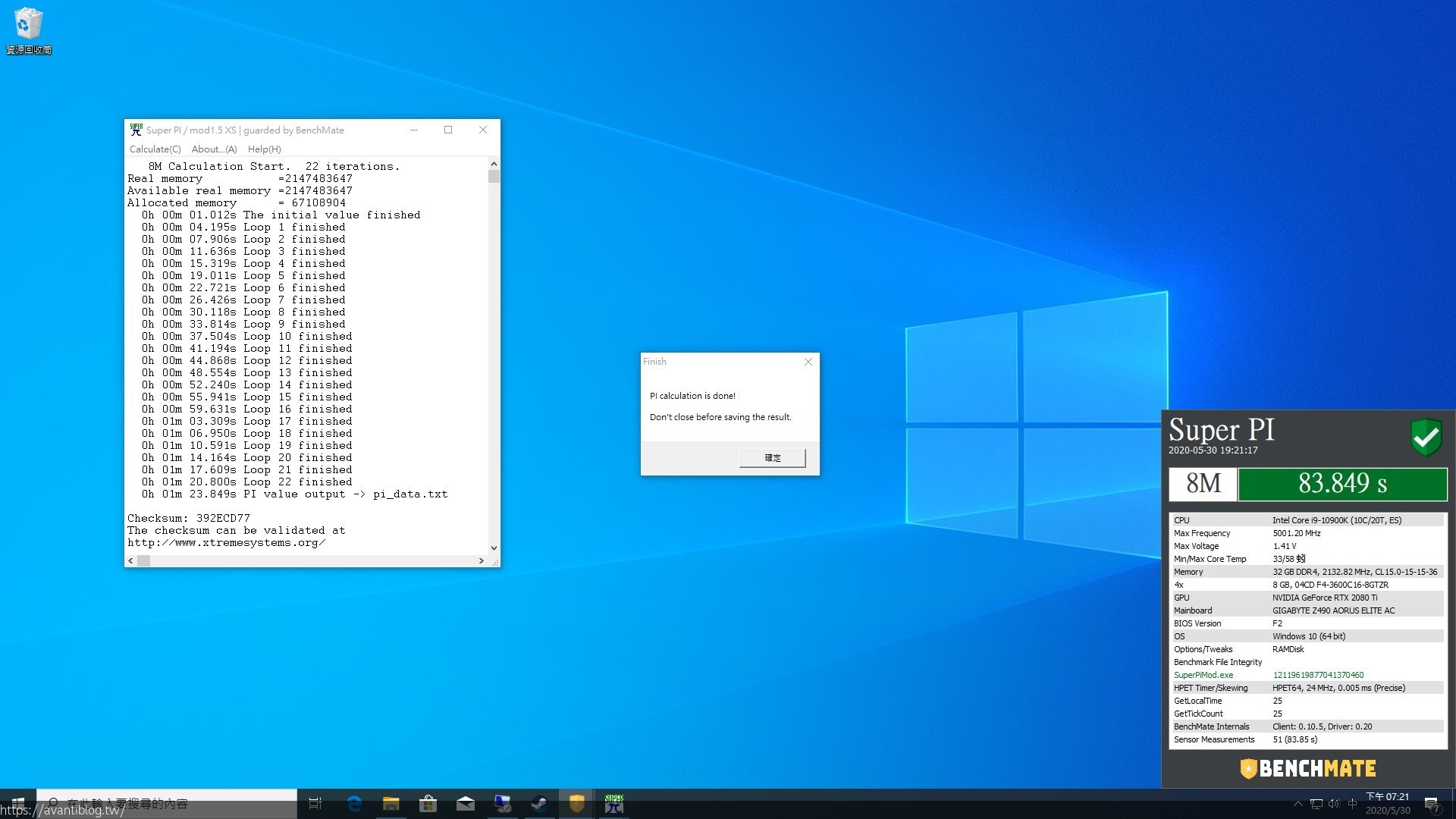1456x819 pixels.
Task: Click the horizontal scrollbar thumb in Super PI
Action: point(143,560)
